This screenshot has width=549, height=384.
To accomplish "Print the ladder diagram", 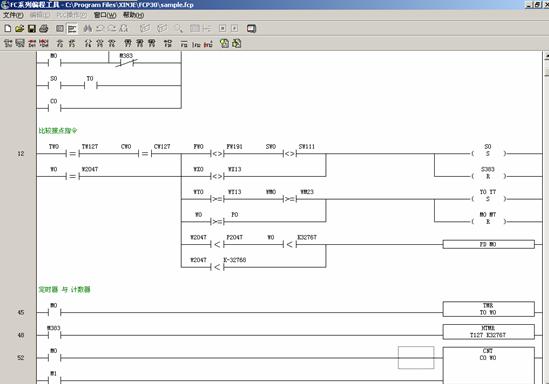I will tap(44, 29).
